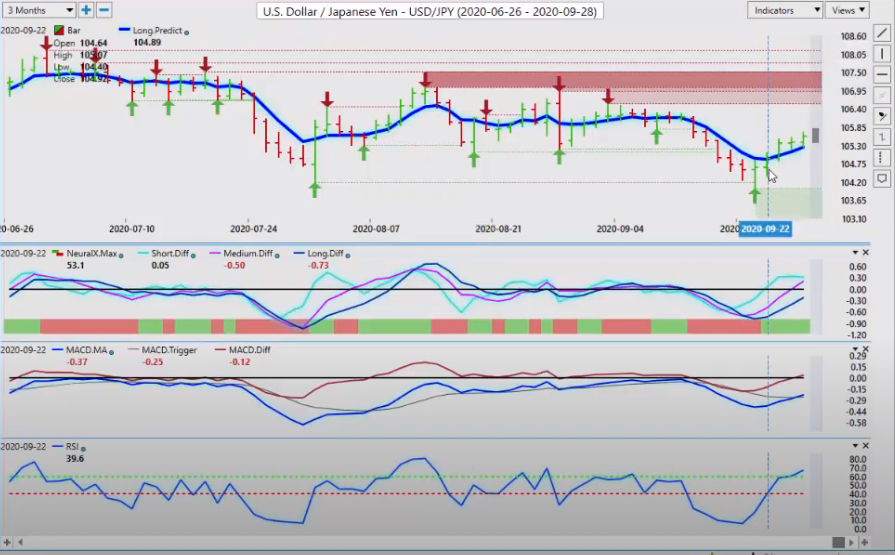Click the MACD.MA legend label
This screenshot has width=895, height=555.
tap(87, 350)
